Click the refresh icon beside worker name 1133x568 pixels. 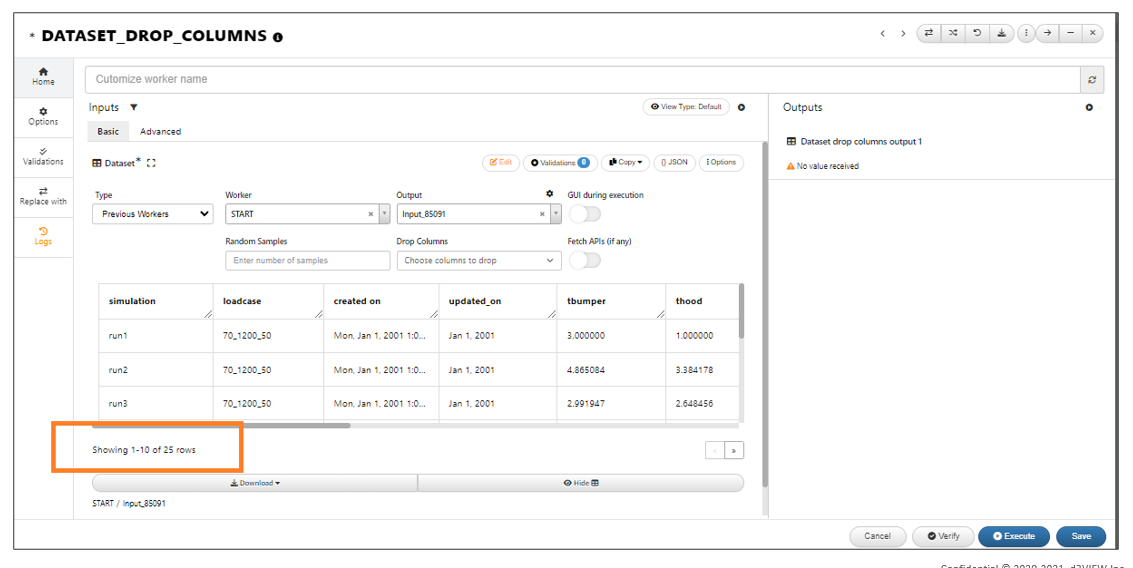click(1092, 79)
